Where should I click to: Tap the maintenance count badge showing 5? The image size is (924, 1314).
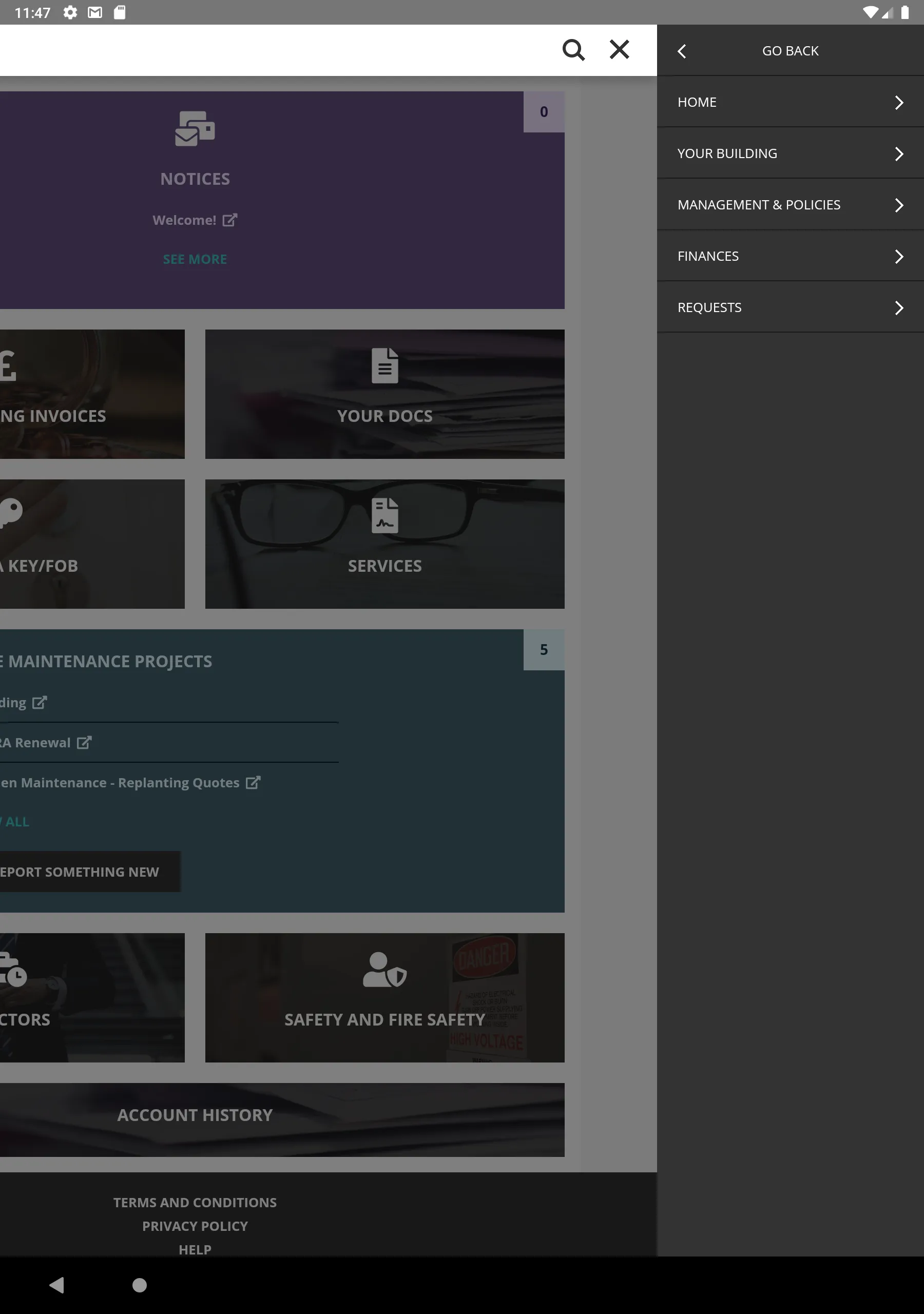(544, 650)
